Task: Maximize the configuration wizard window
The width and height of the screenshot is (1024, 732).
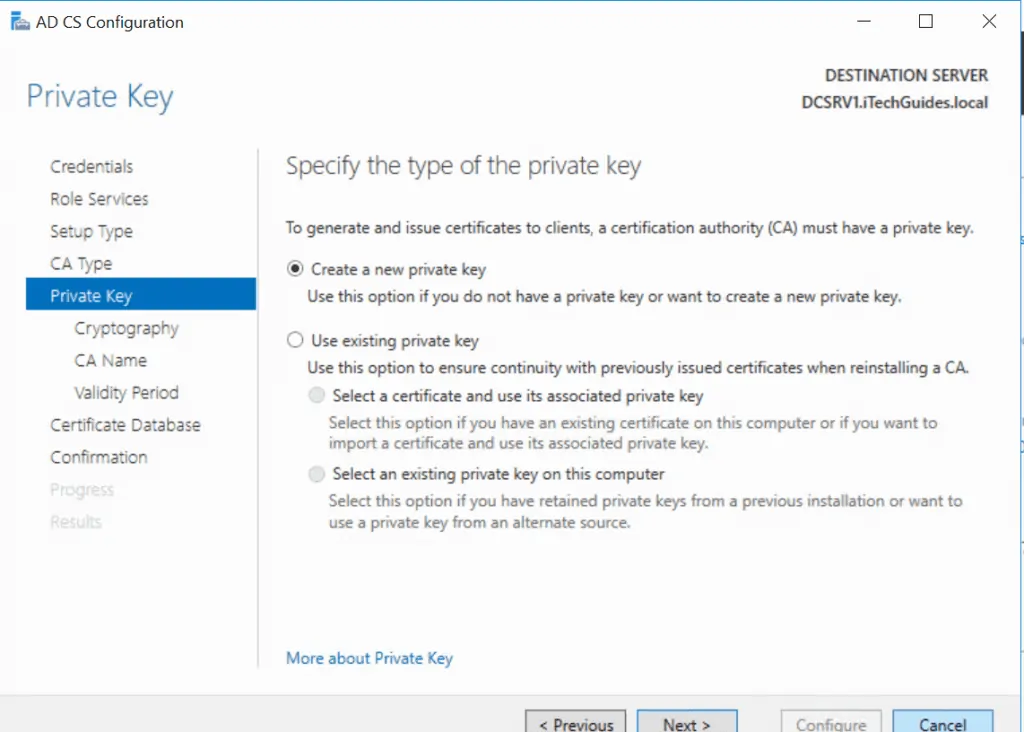Action: coord(925,22)
